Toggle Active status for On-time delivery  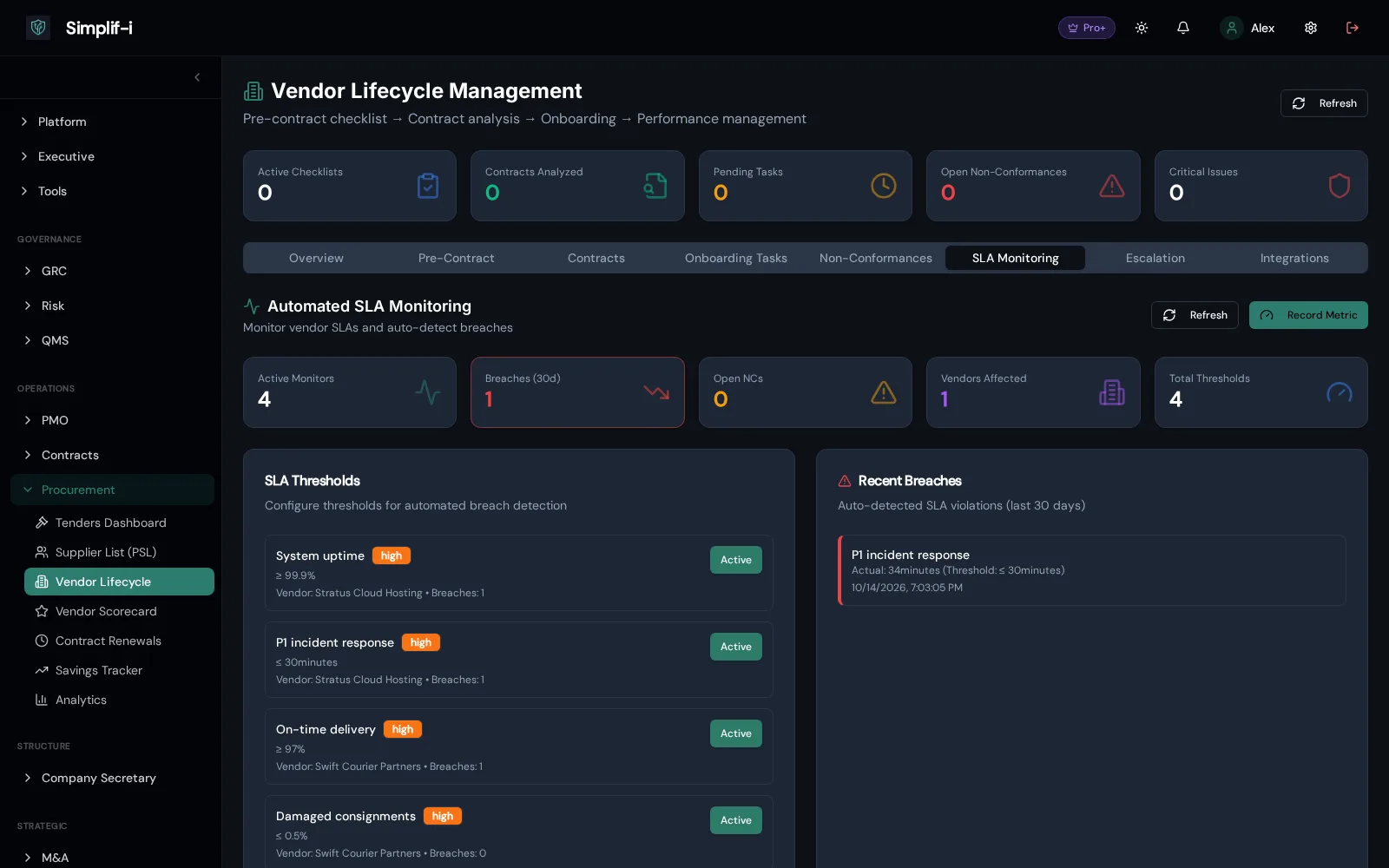coord(736,733)
